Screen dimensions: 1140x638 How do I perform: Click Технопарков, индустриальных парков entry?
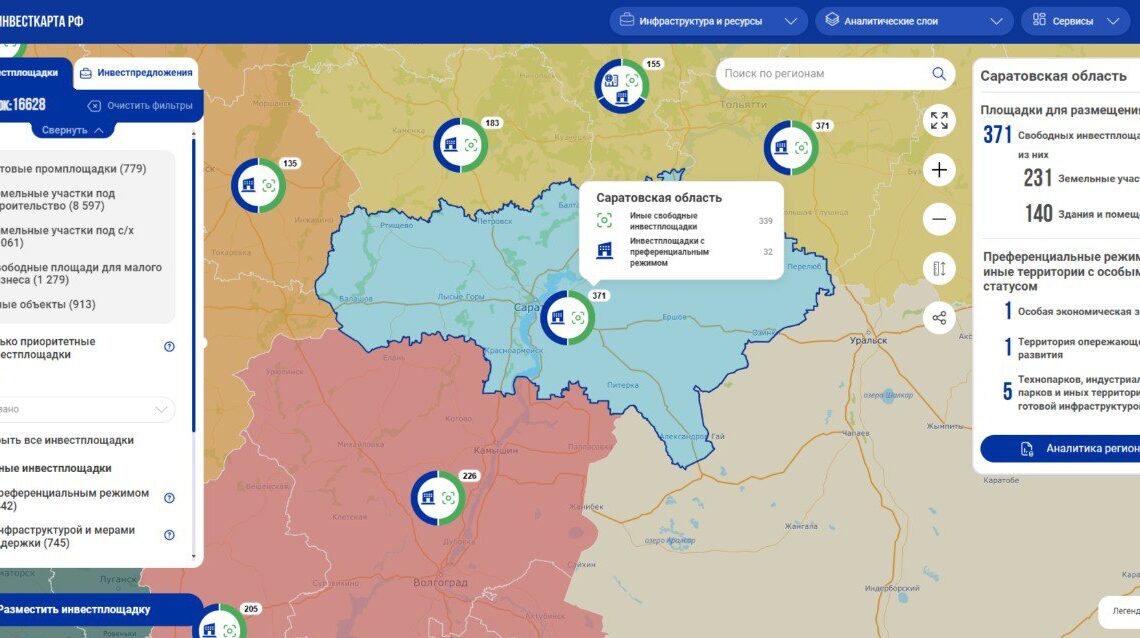point(1071,392)
